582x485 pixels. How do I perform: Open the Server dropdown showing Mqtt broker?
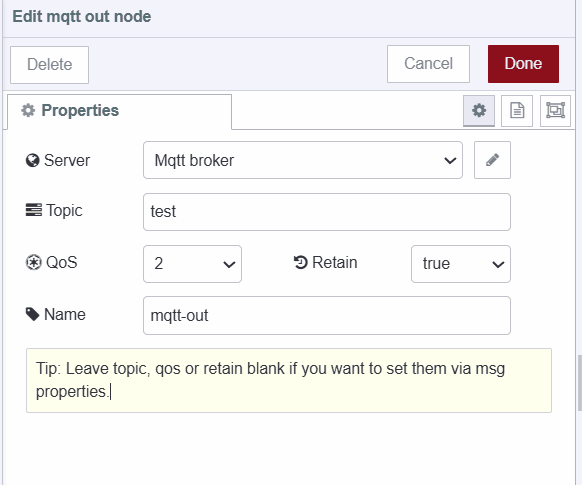303,160
